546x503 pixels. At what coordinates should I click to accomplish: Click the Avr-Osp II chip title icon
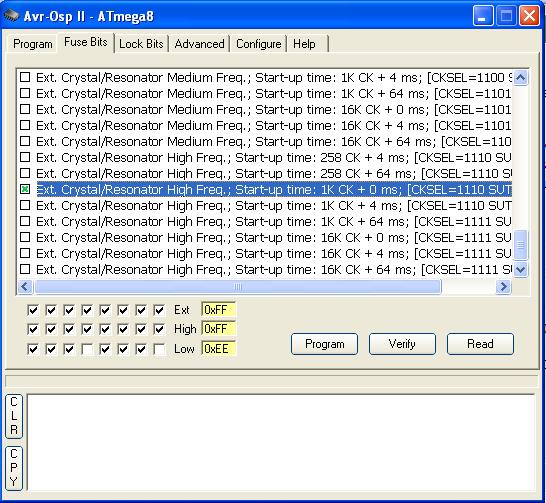point(11,16)
